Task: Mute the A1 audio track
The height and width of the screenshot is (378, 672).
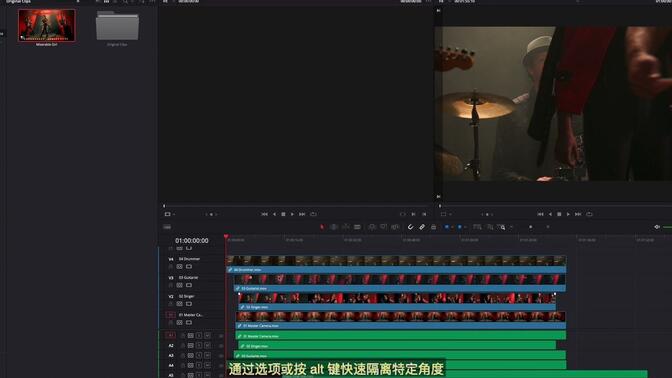Action: (207, 336)
